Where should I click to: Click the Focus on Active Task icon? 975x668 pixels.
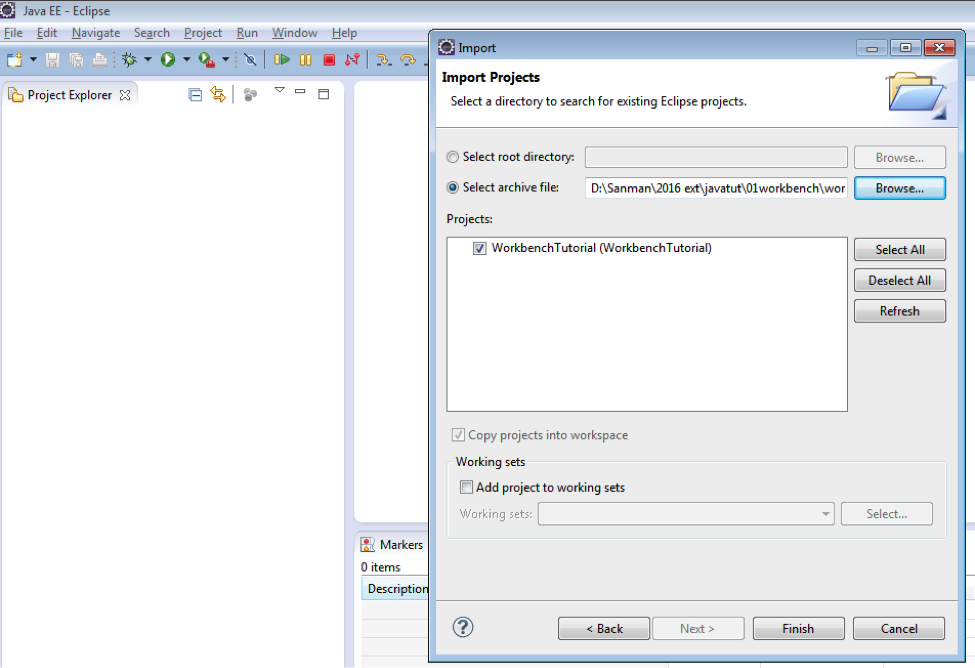coord(250,95)
